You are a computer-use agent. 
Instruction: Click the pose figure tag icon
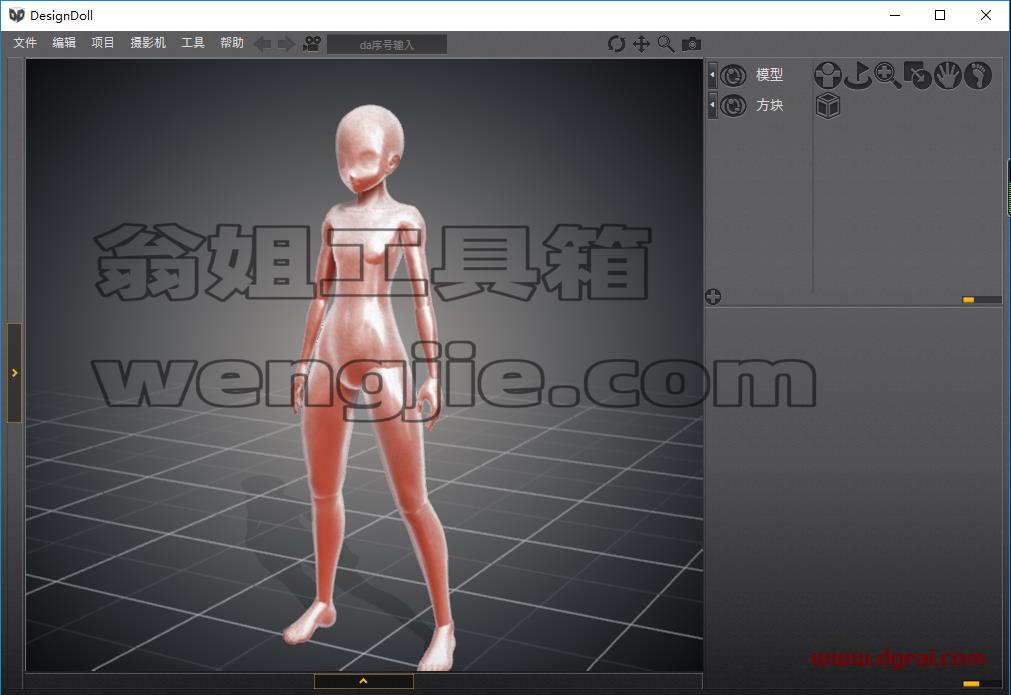tap(828, 75)
